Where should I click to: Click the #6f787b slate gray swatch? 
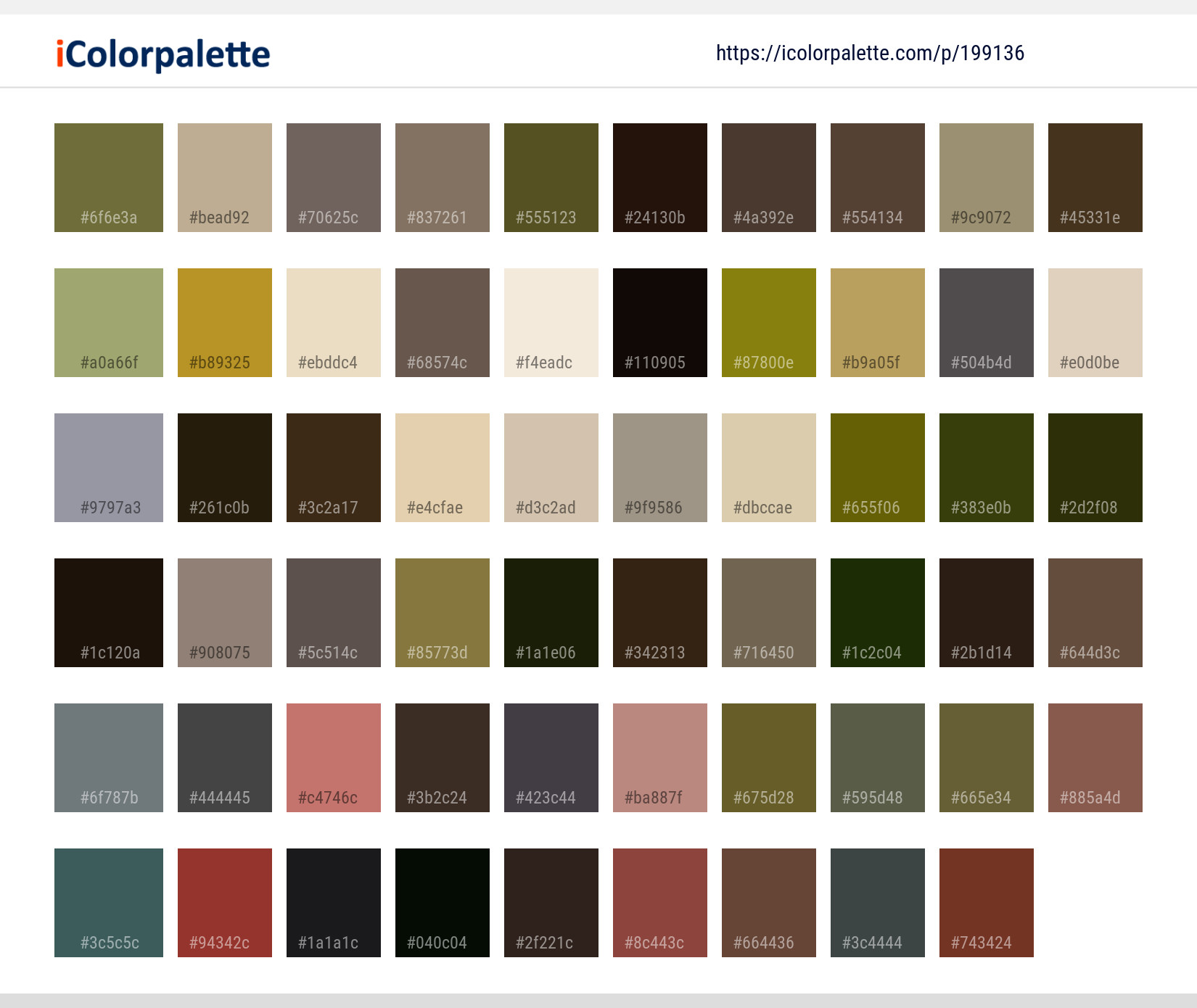109,758
